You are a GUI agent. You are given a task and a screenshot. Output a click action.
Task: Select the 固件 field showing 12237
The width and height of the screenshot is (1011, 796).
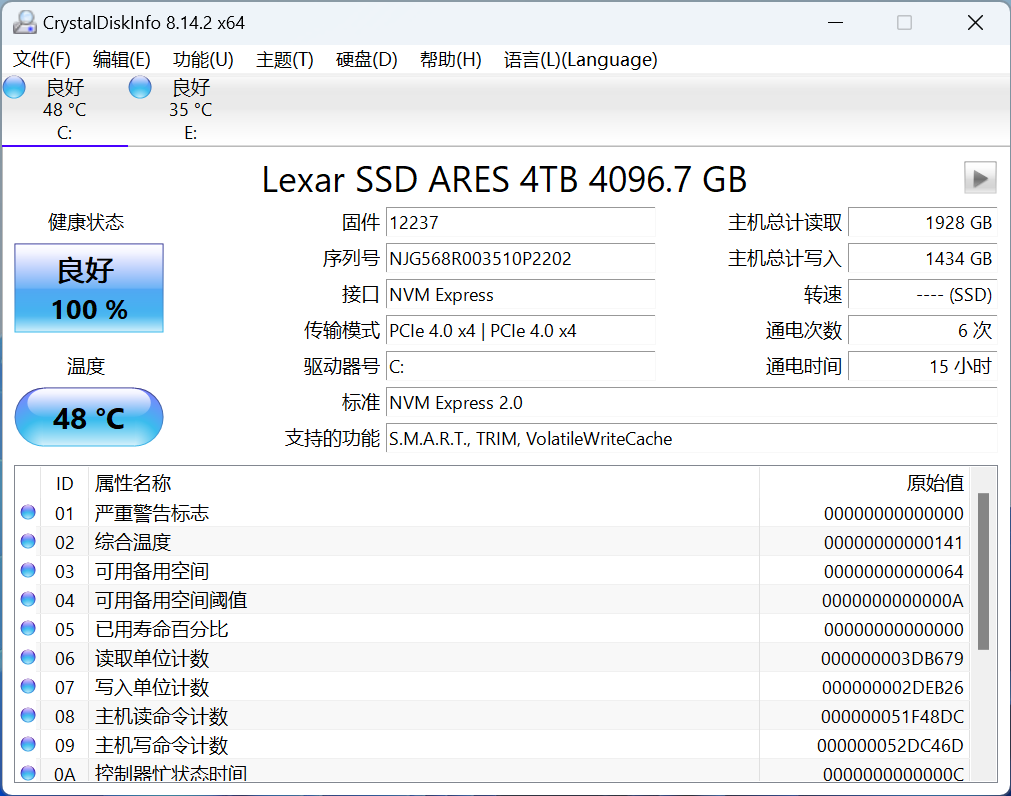pyautogui.click(x=520, y=223)
